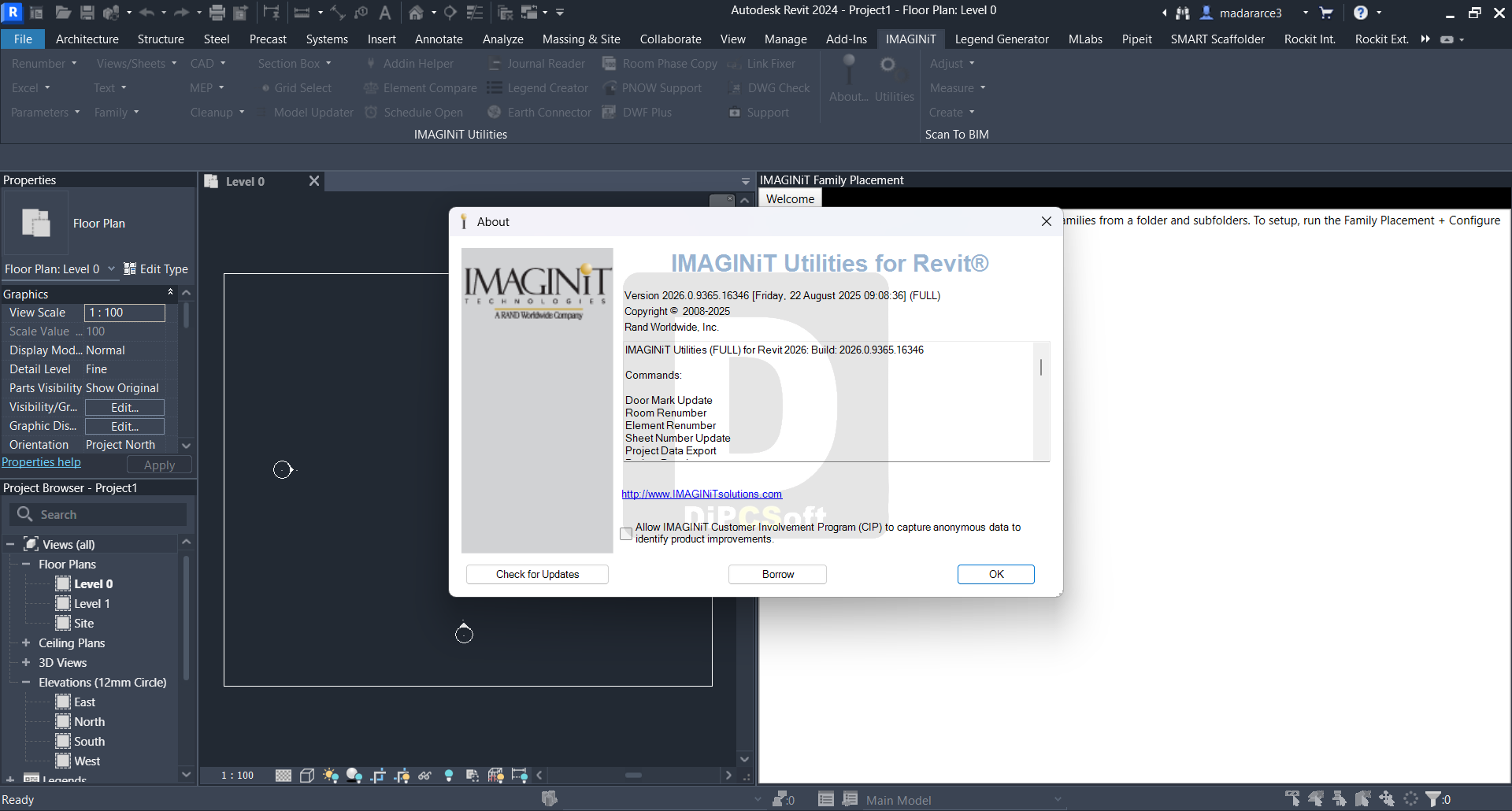Open Visual Style cube icon
The width and height of the screenshot is (1512, 811).
307,776
